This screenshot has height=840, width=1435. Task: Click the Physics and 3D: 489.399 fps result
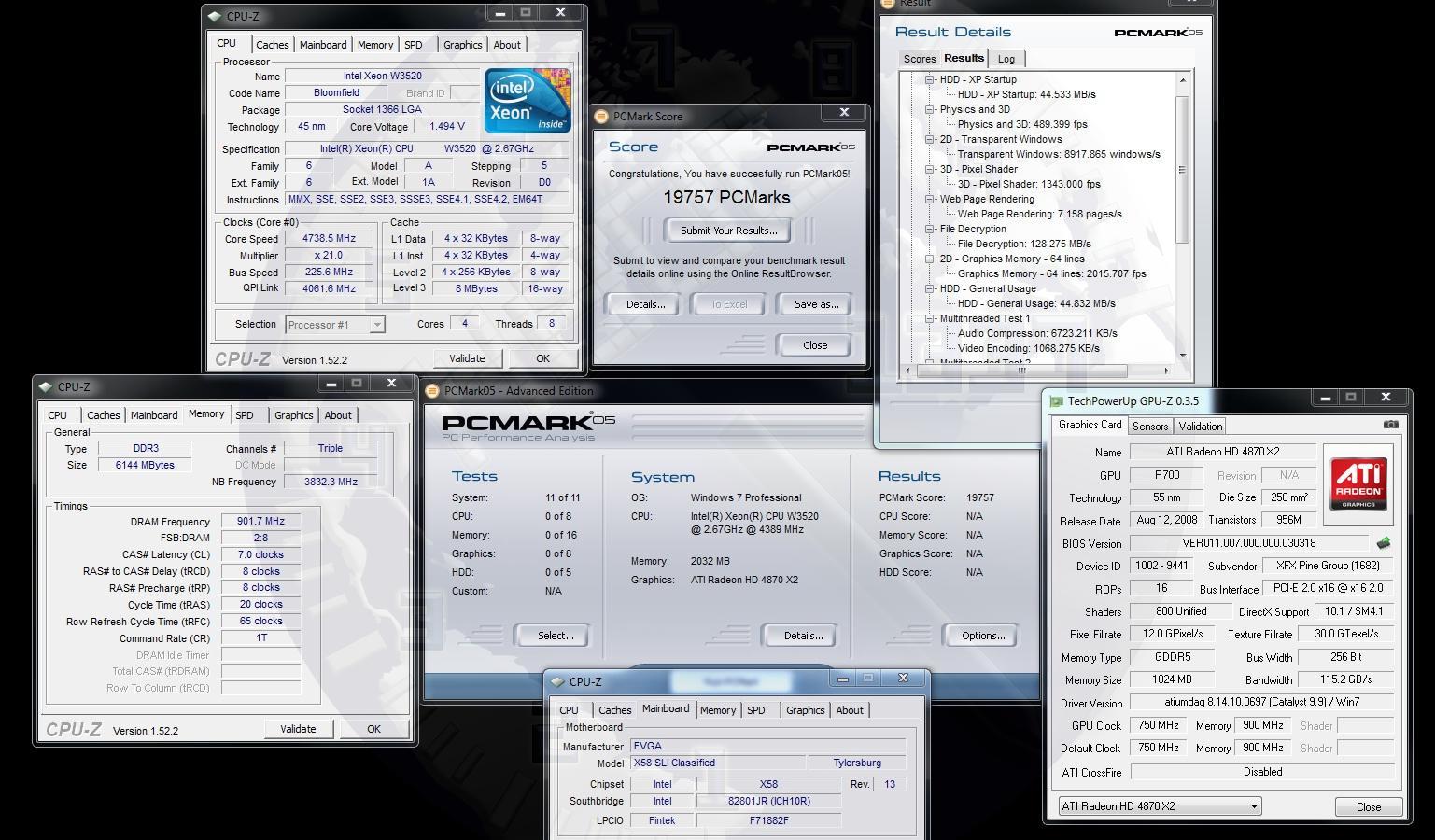click(x=1022, y=124)
